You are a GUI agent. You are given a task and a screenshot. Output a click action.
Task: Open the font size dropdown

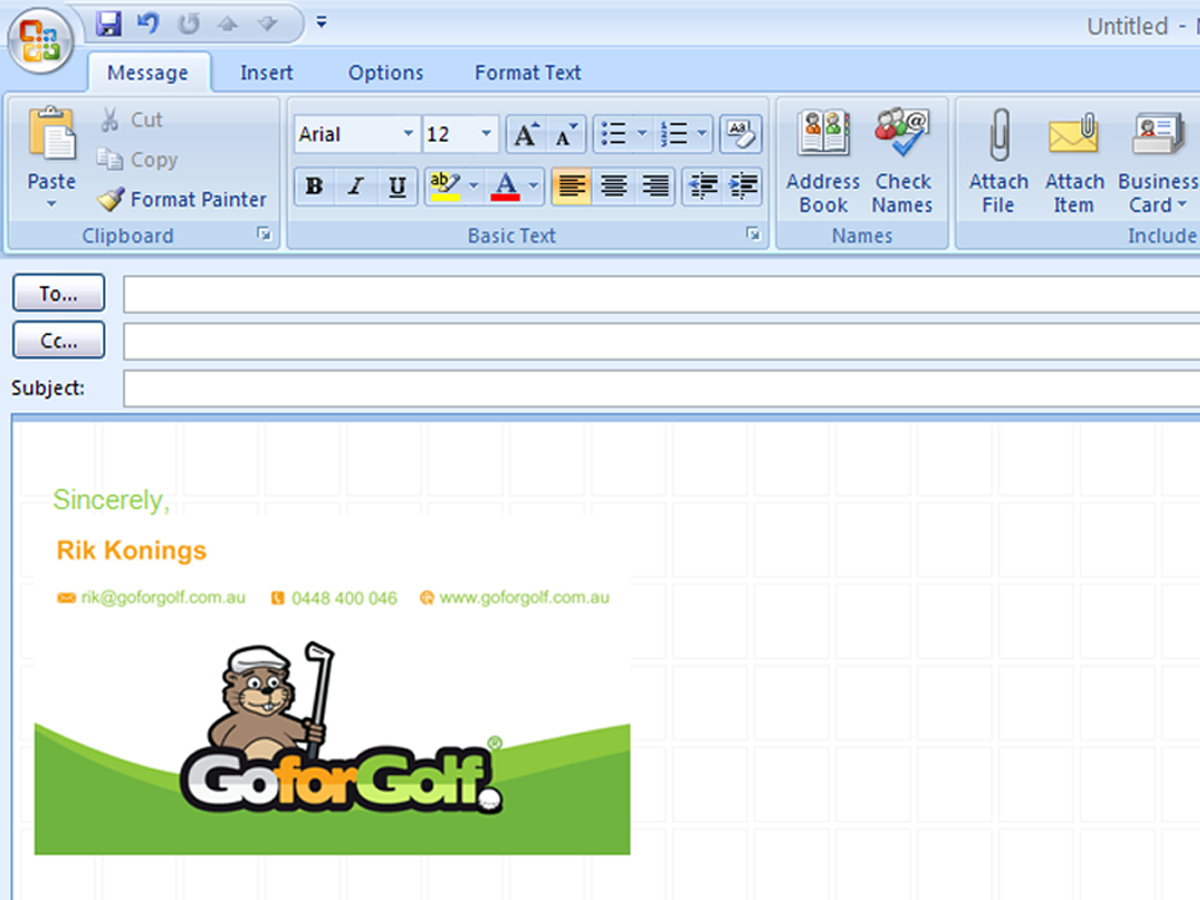(486, 134)
